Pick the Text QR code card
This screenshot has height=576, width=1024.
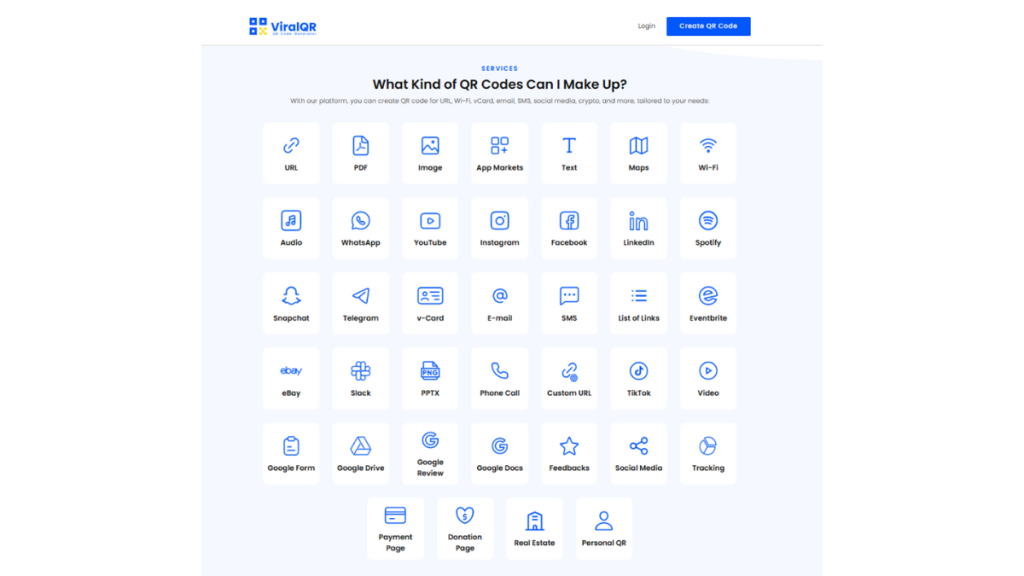[569, 153]
